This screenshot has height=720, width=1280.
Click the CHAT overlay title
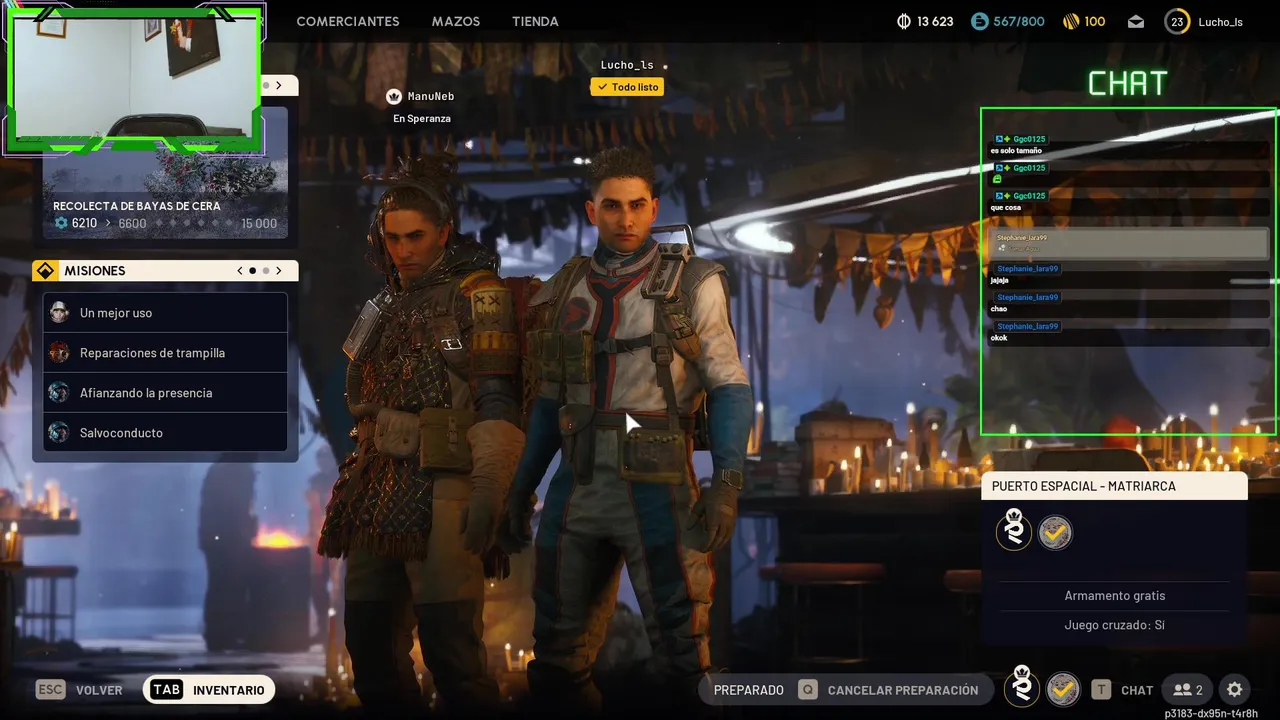[x=1127, y=84]
